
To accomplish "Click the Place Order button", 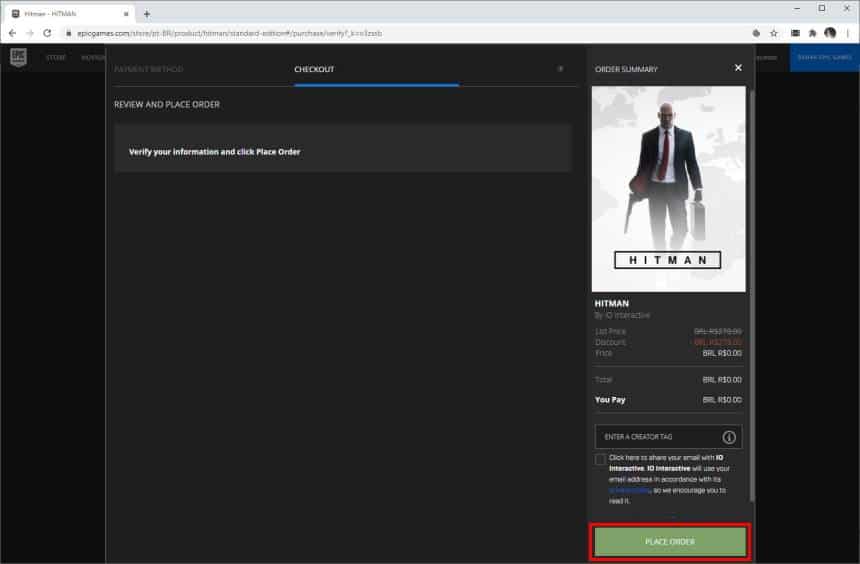I will click(670, 542).
